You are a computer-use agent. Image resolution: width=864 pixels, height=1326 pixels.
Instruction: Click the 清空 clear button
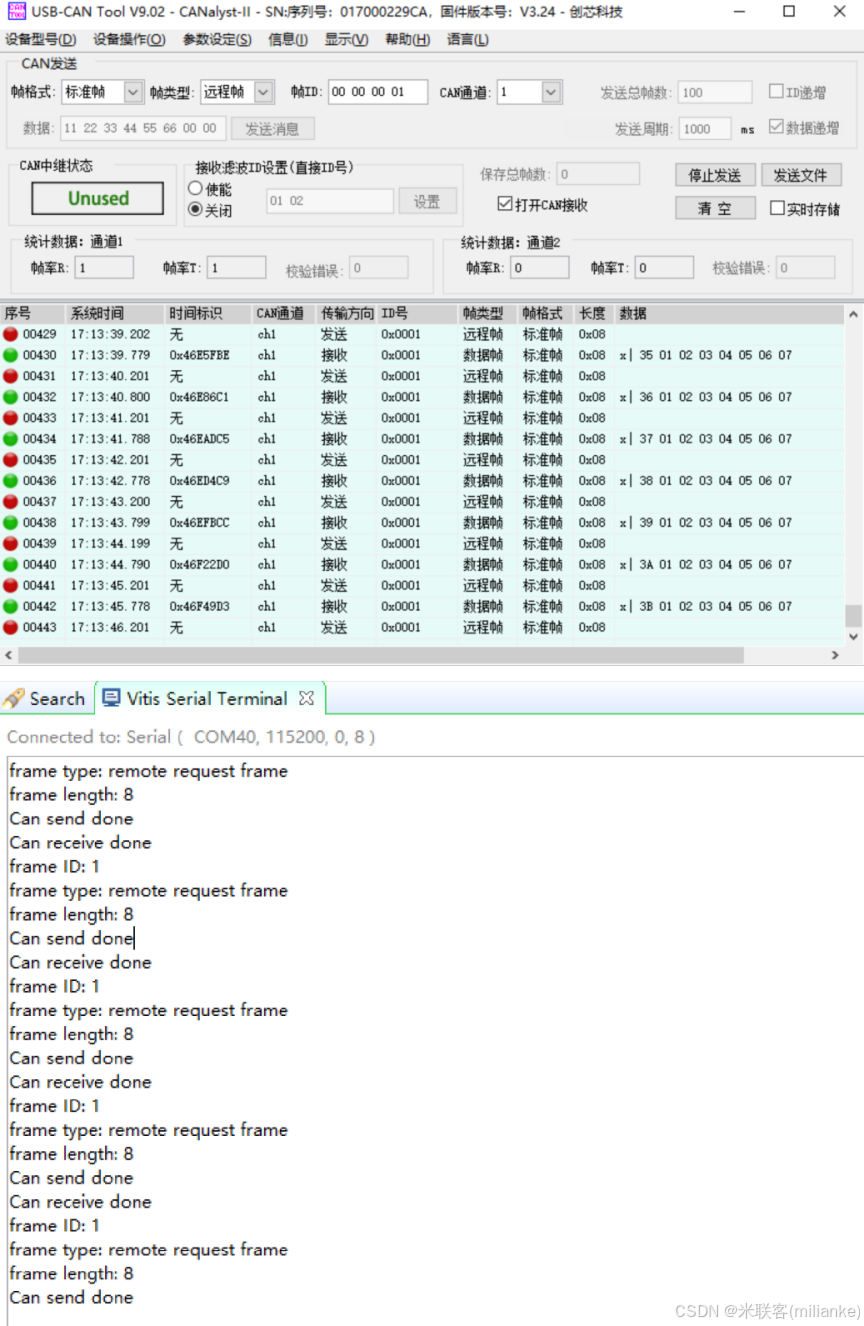click(x=714, y=207)
